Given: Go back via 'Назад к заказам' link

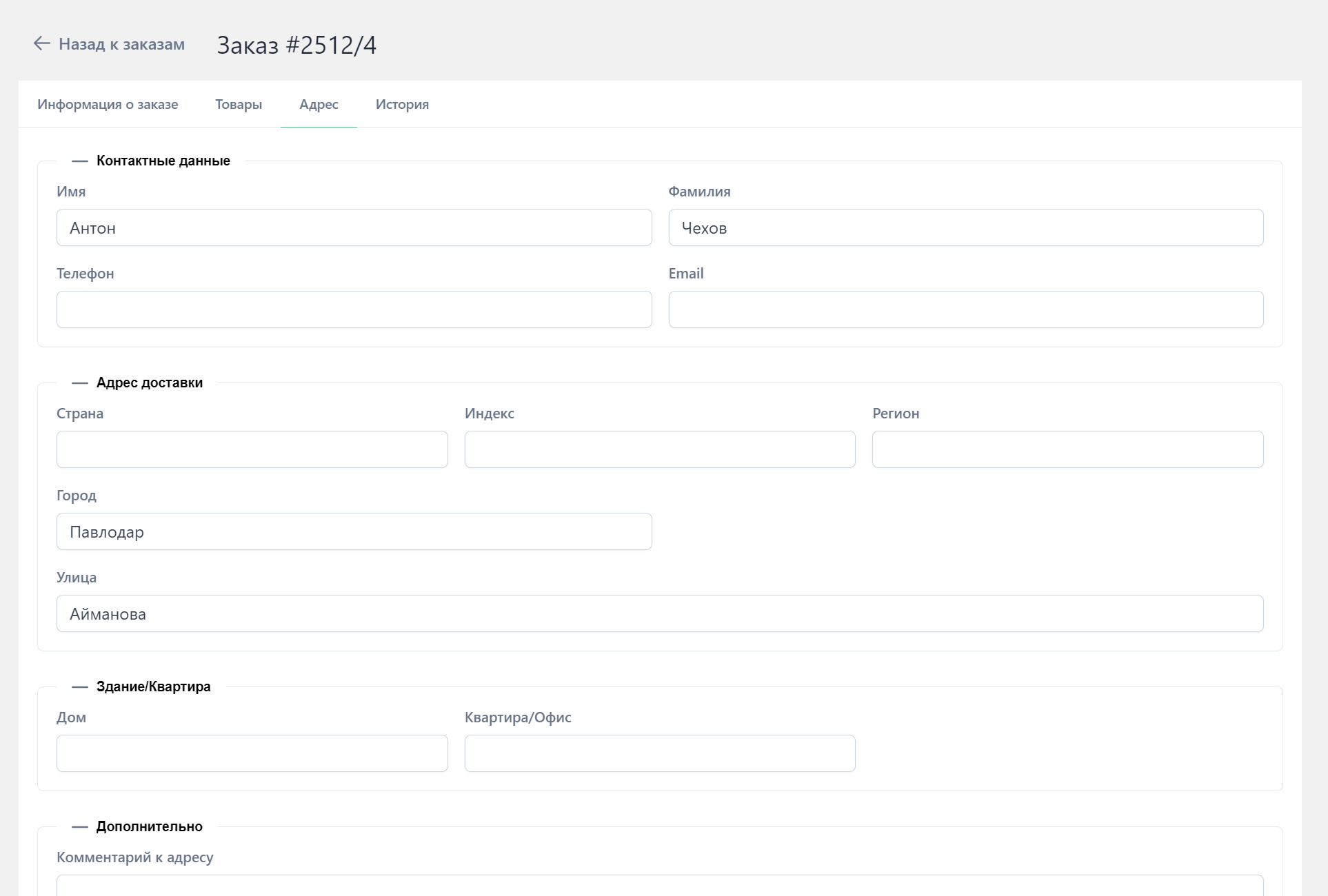Looking at the screenshot, I should (121, 44).
